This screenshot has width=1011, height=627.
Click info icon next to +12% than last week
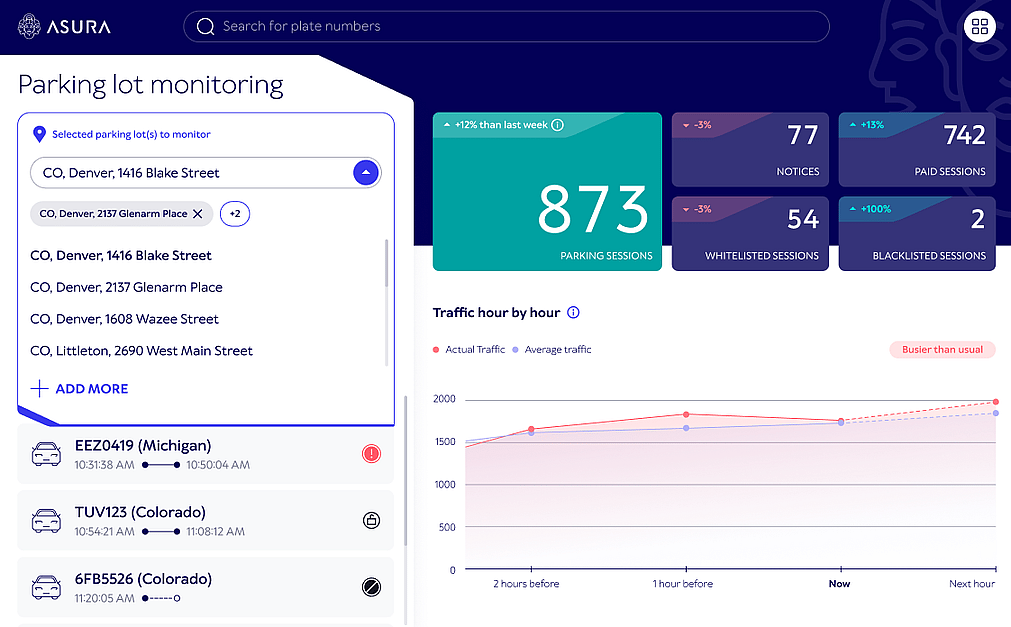[x=558, y=125]
